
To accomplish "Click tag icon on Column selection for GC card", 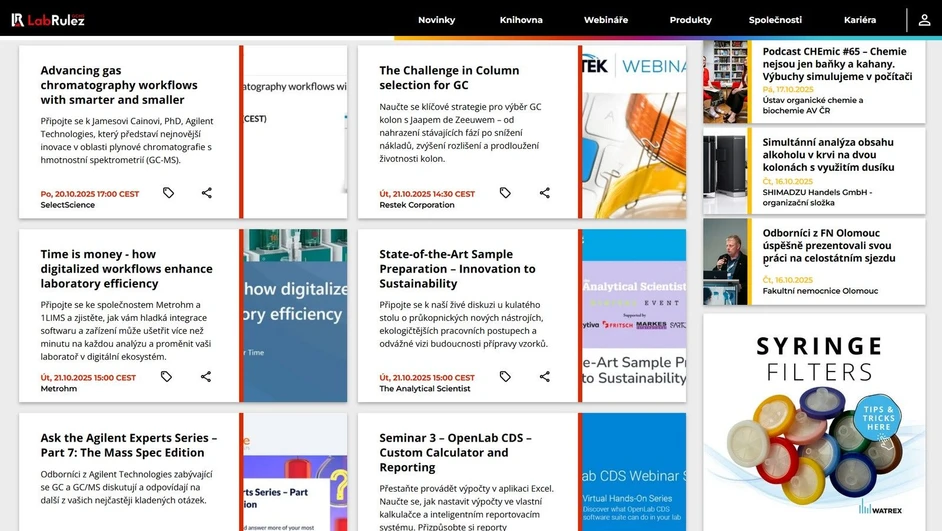I will (505, 193).
